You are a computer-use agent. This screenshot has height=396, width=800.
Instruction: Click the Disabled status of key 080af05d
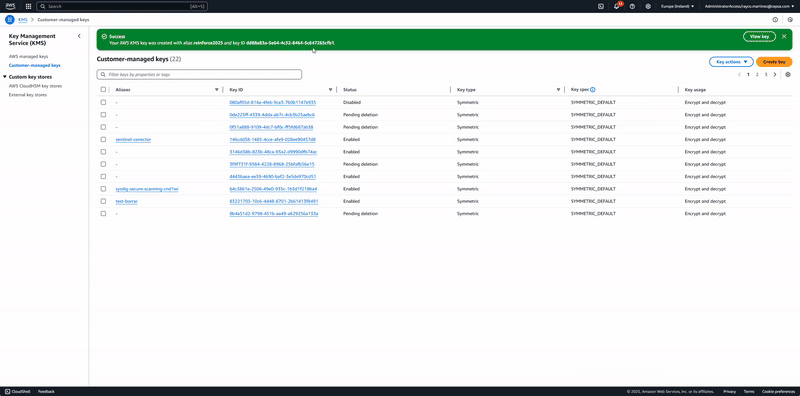[x=352, y=103]
